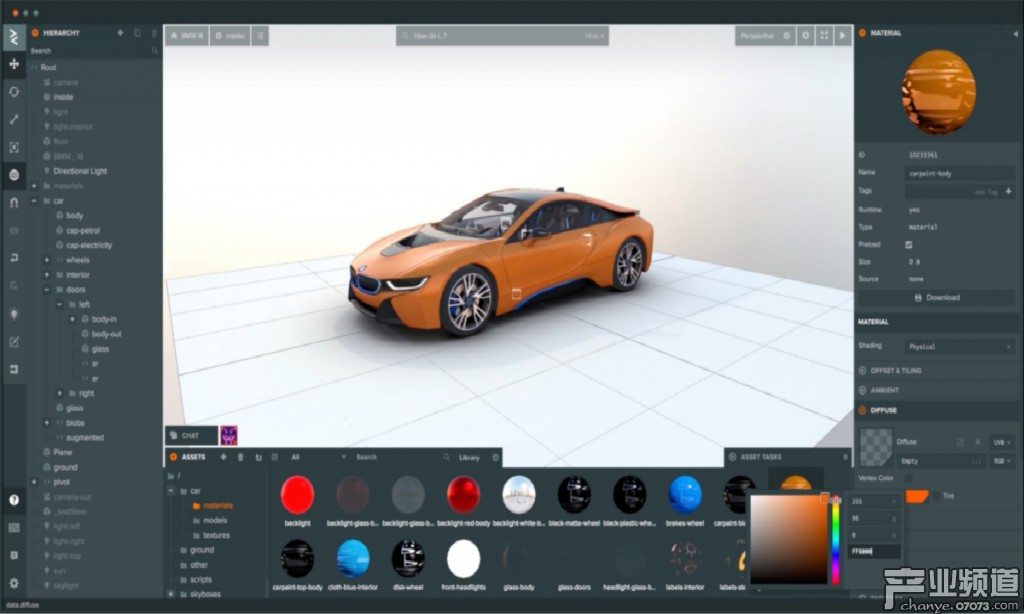Viewport: 1024px width, 614px height.
Task: Collapse the car entity in the Hierarchy
Action: [x=33, y=201]
